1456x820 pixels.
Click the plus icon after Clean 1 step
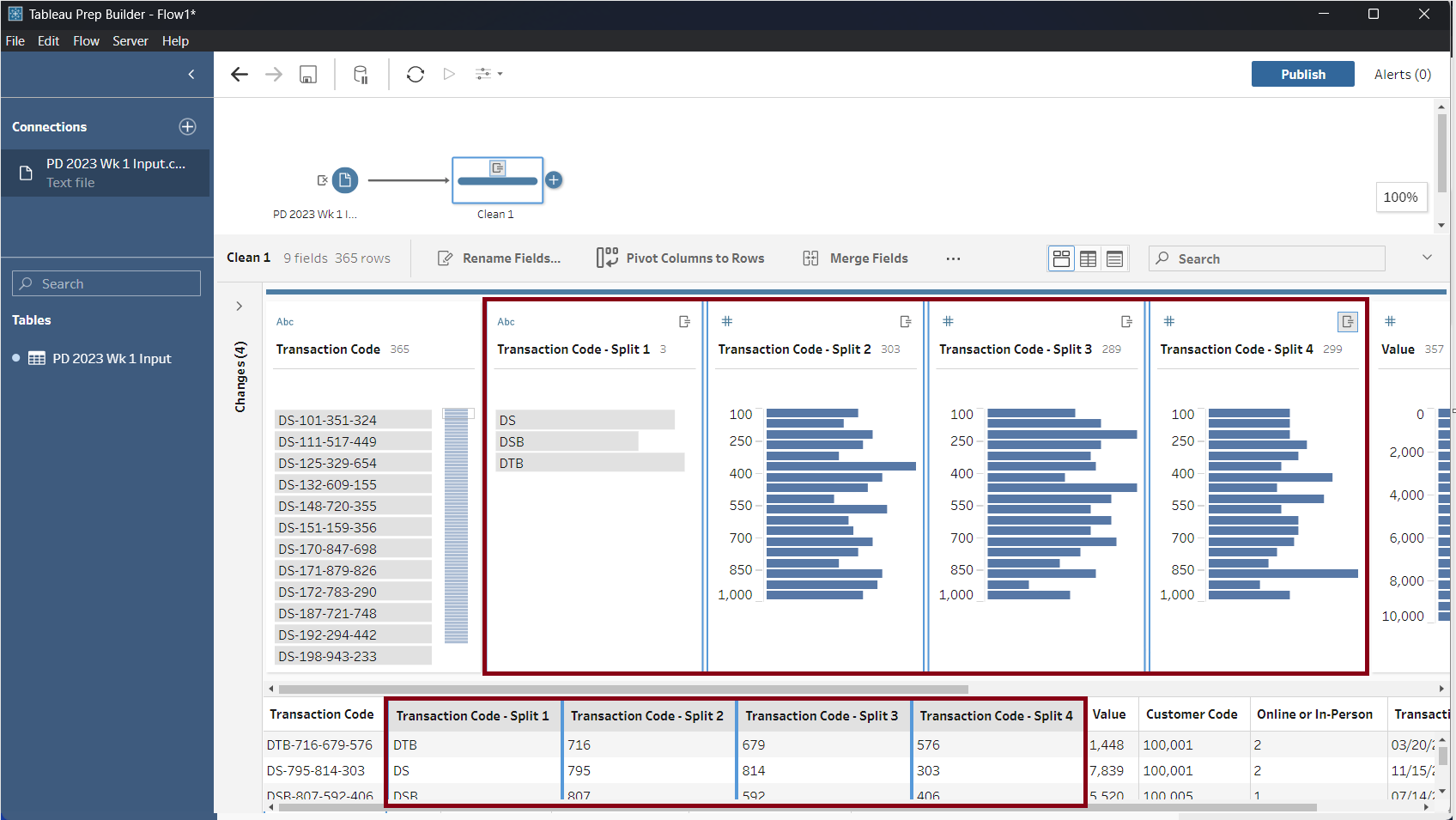pyautogui.click(x=555, y=180)
